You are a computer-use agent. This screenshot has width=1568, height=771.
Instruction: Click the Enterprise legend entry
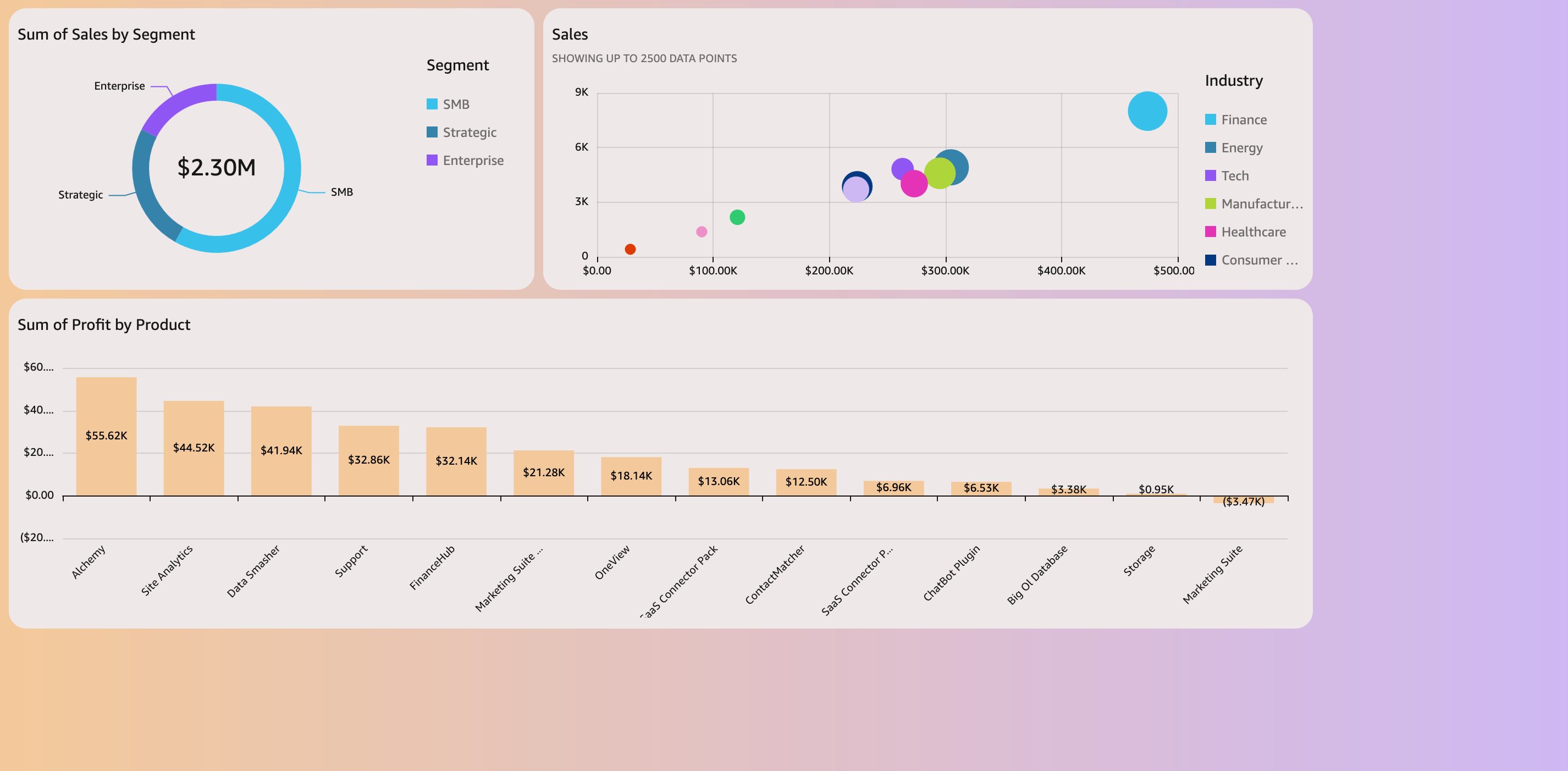point(472,161)
